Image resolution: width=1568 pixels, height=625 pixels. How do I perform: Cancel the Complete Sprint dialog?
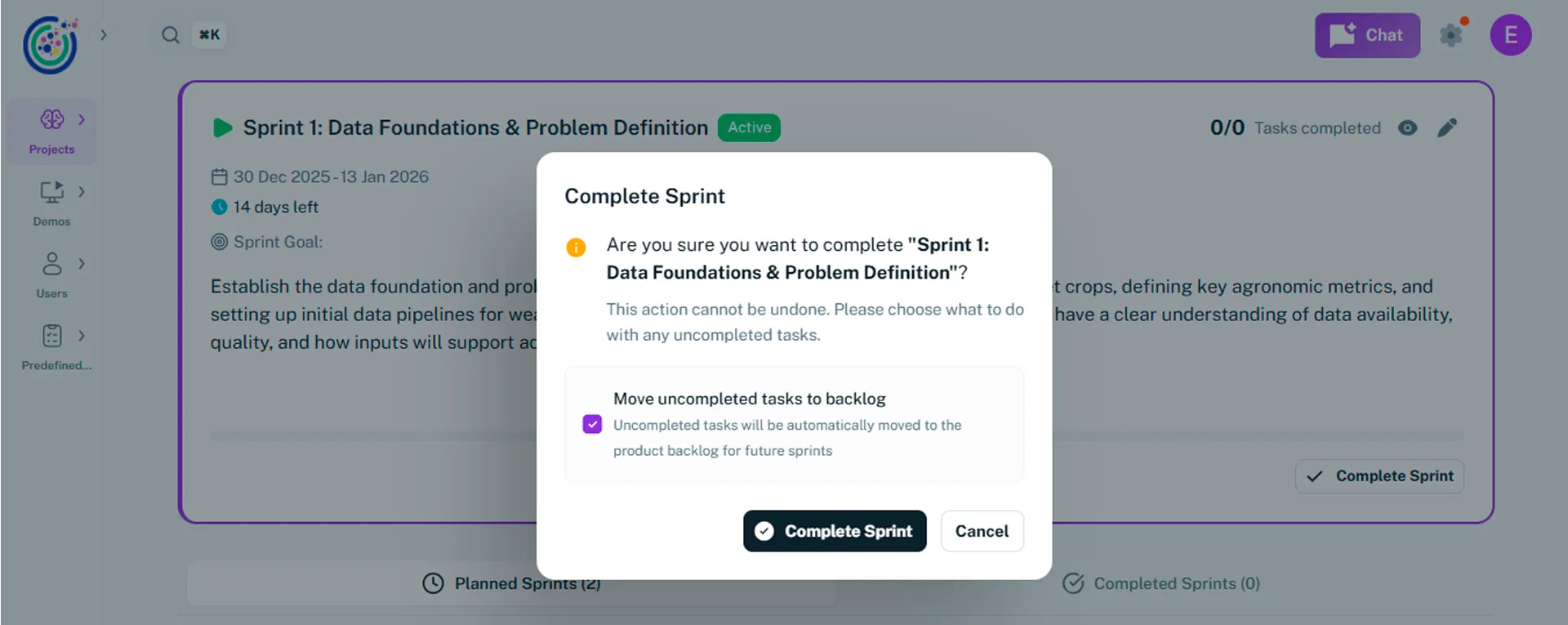click(982, 531)
